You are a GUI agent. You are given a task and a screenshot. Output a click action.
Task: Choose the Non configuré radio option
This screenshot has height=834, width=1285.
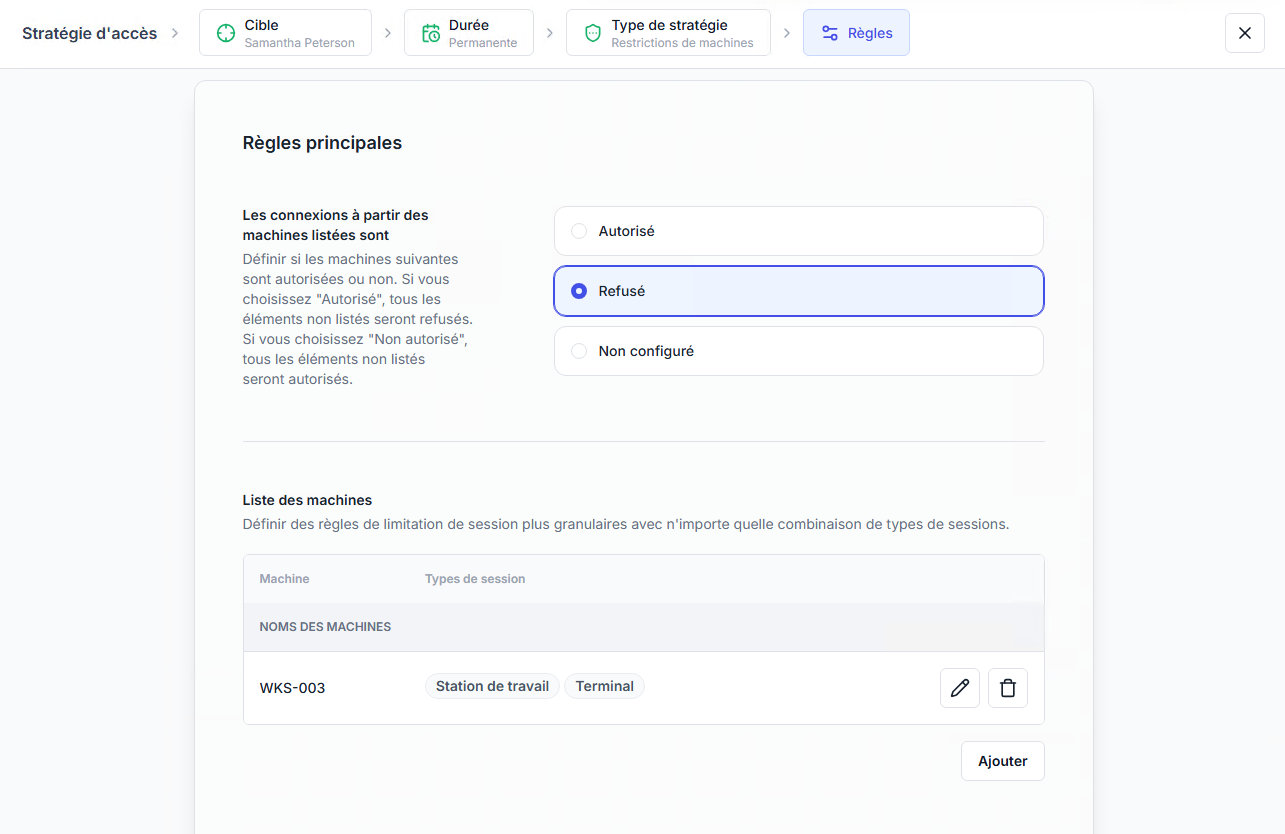click(579, 351)
